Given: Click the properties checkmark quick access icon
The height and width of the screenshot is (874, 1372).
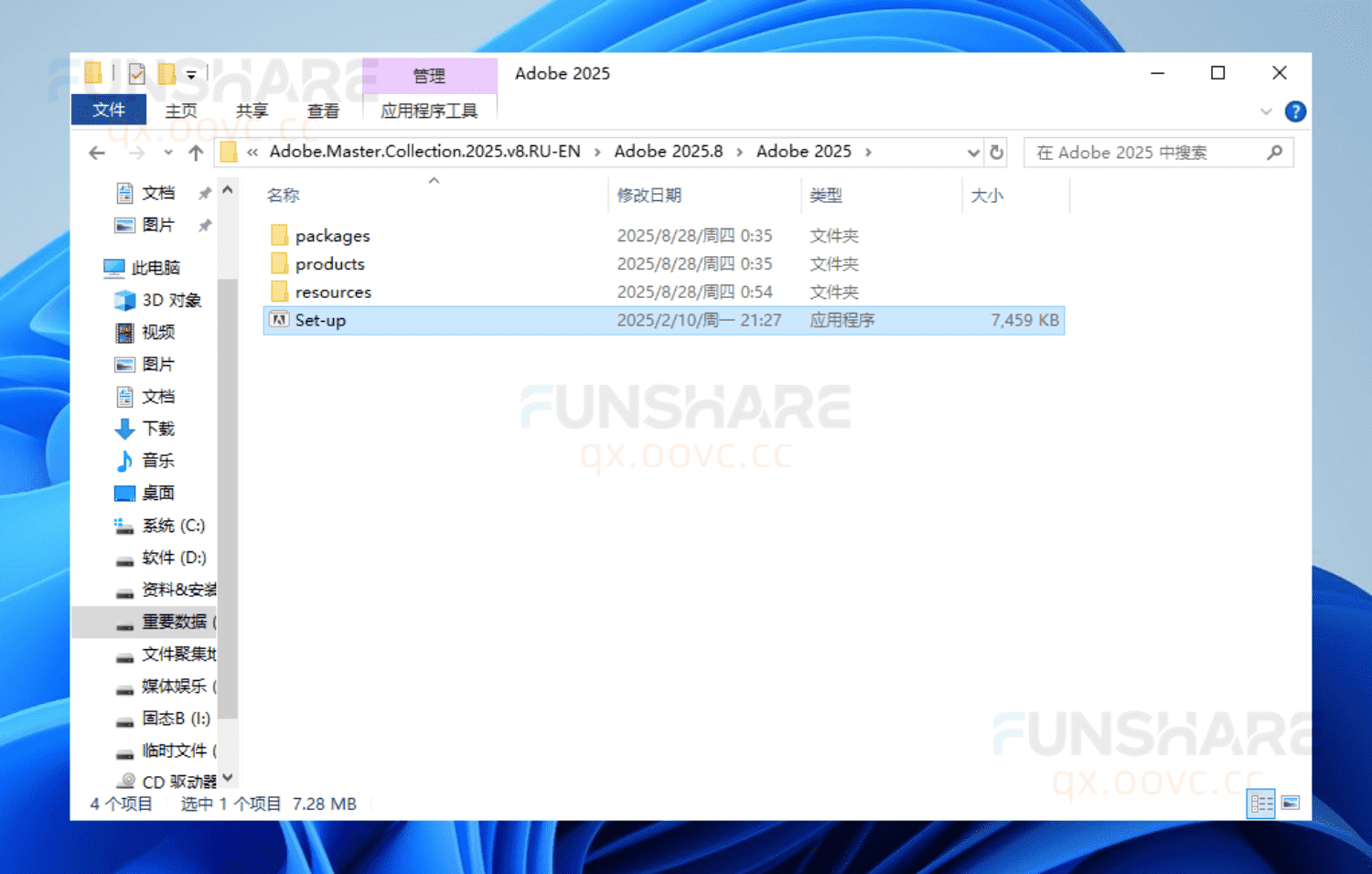Looking at the screenshot, I should [x=136, y=72].
